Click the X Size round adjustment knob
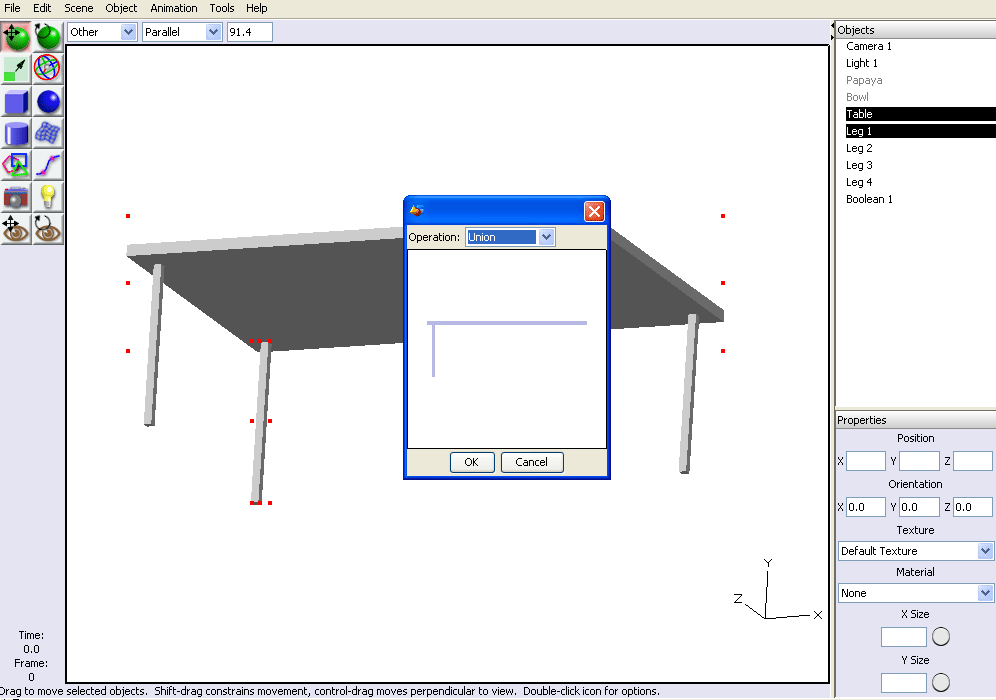This screenshot has height=700, width=996. [941, 637]
